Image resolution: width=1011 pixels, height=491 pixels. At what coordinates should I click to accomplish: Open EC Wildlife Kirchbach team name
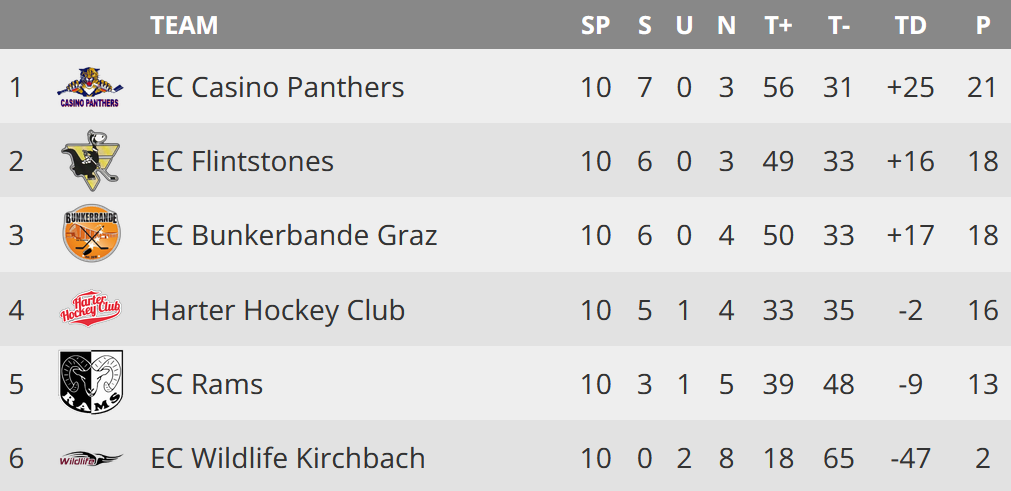pos(288,458)
